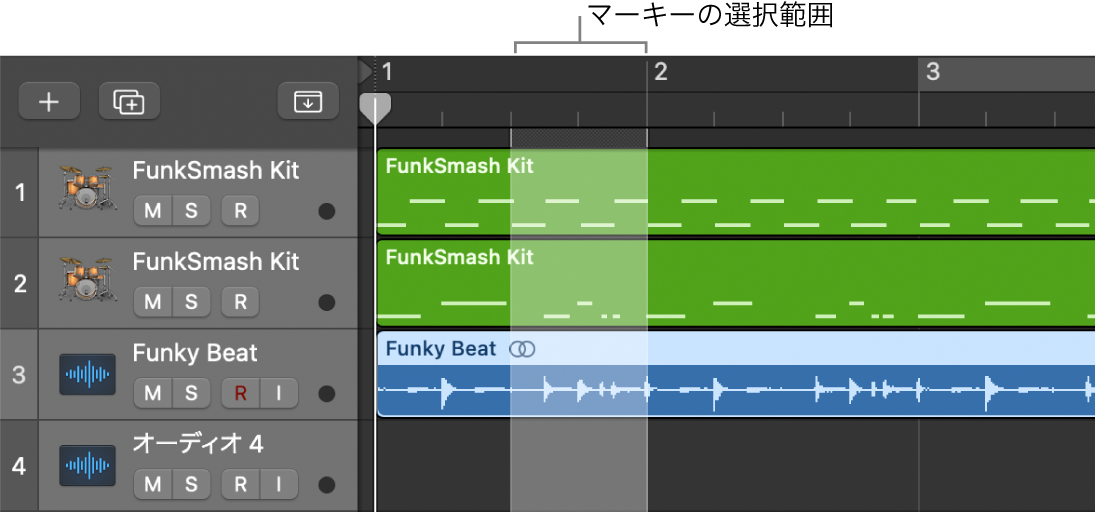Viewport: 1096px width, 513px height.
Task: Click the Funky Beat waveform
Action: click(x=736, y=390)
